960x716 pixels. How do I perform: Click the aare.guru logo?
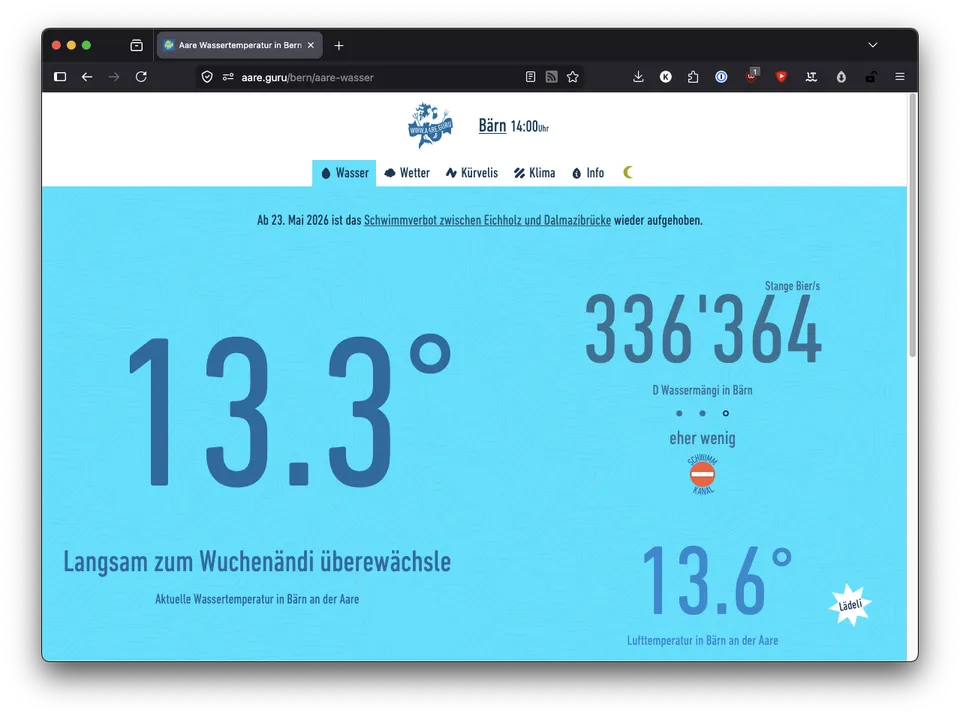click(430, 126)
